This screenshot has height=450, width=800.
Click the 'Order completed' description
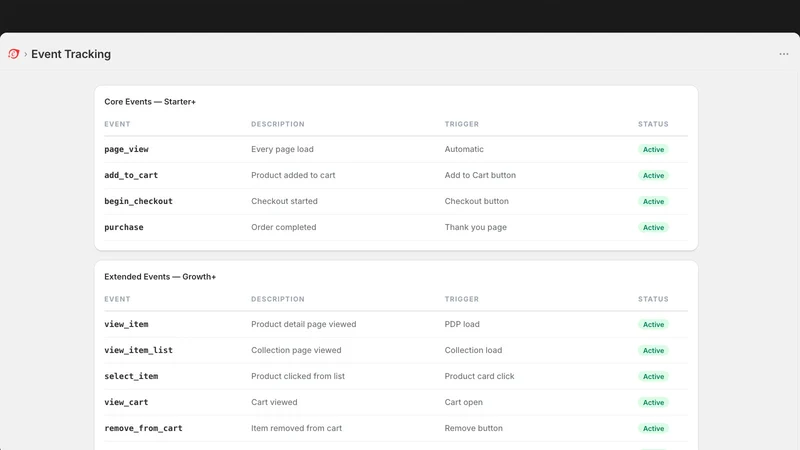point(284,227)
